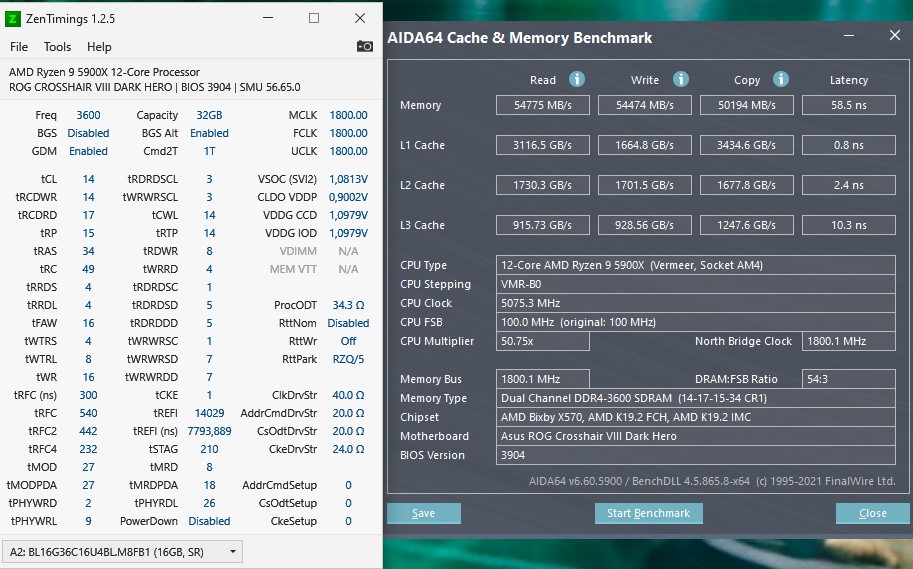Maximize the ZenTimings window
This screenshot has height=569, width=913.
[x=314, y=18]
